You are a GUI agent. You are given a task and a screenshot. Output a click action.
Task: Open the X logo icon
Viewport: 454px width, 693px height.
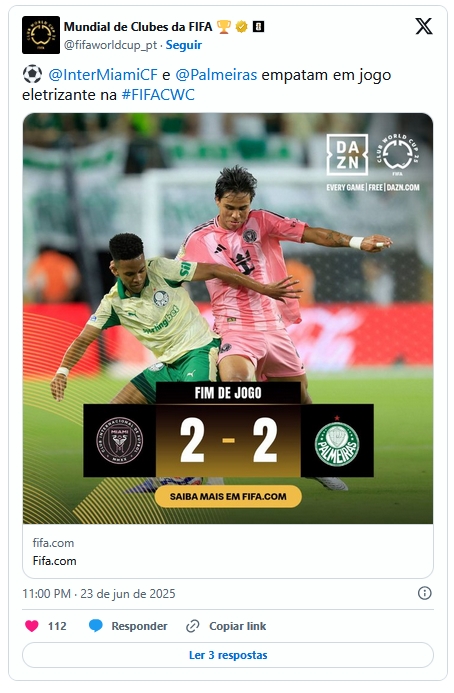[423, 27]
